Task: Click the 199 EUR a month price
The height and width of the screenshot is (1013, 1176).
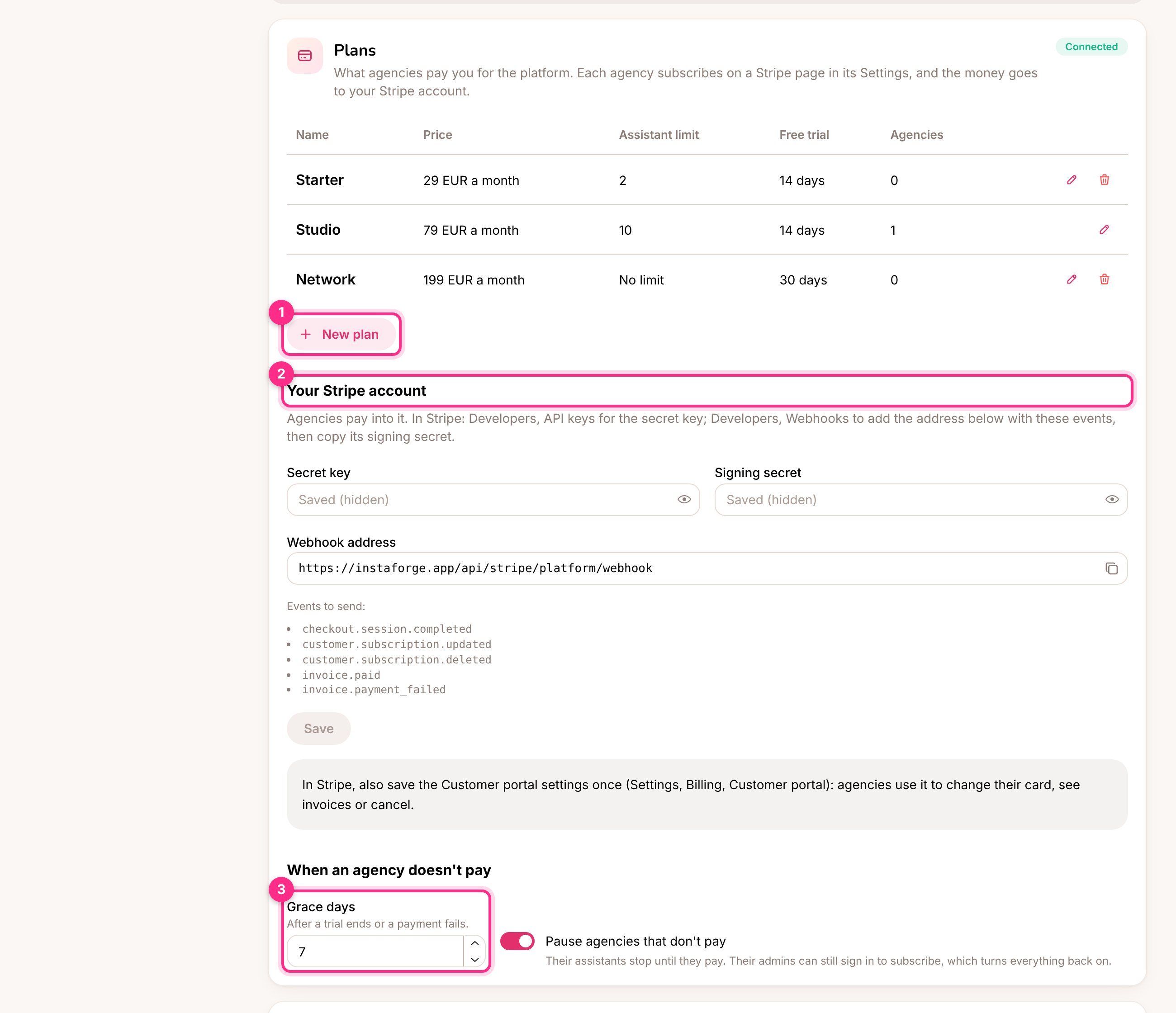Action: click(x=474, y=280)
